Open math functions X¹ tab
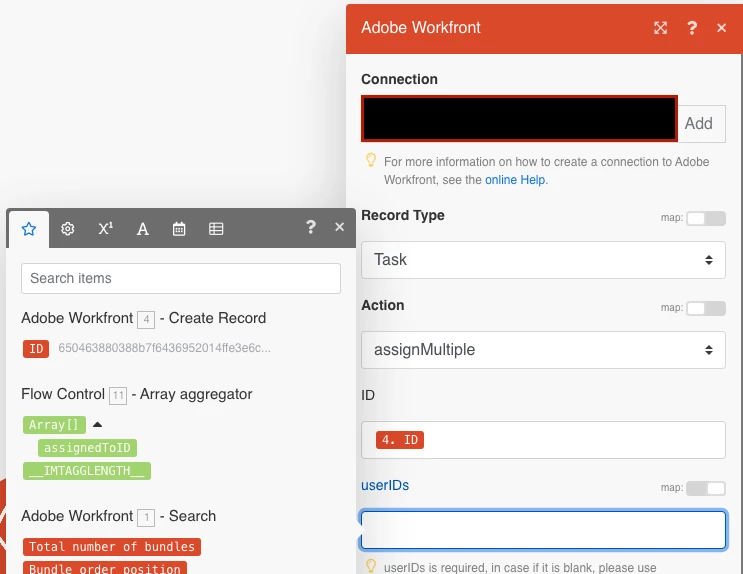 (x=105, y=229)
